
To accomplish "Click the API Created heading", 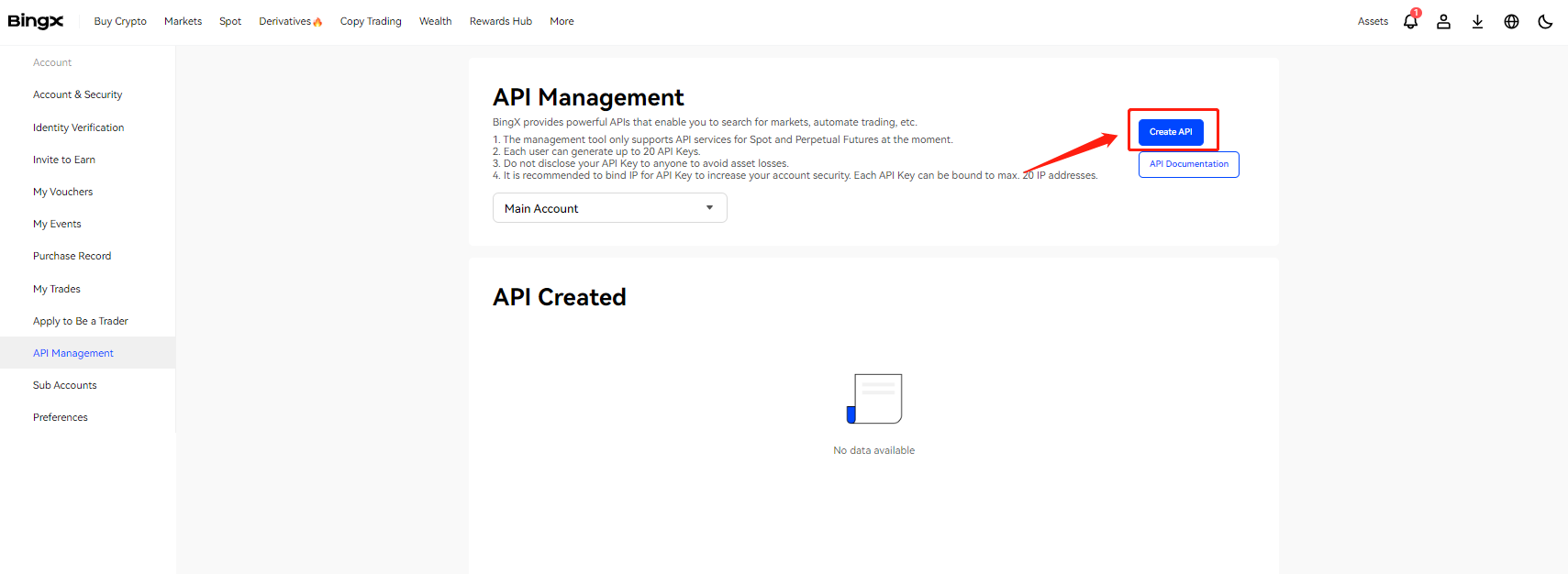I will tap(560, 297).
